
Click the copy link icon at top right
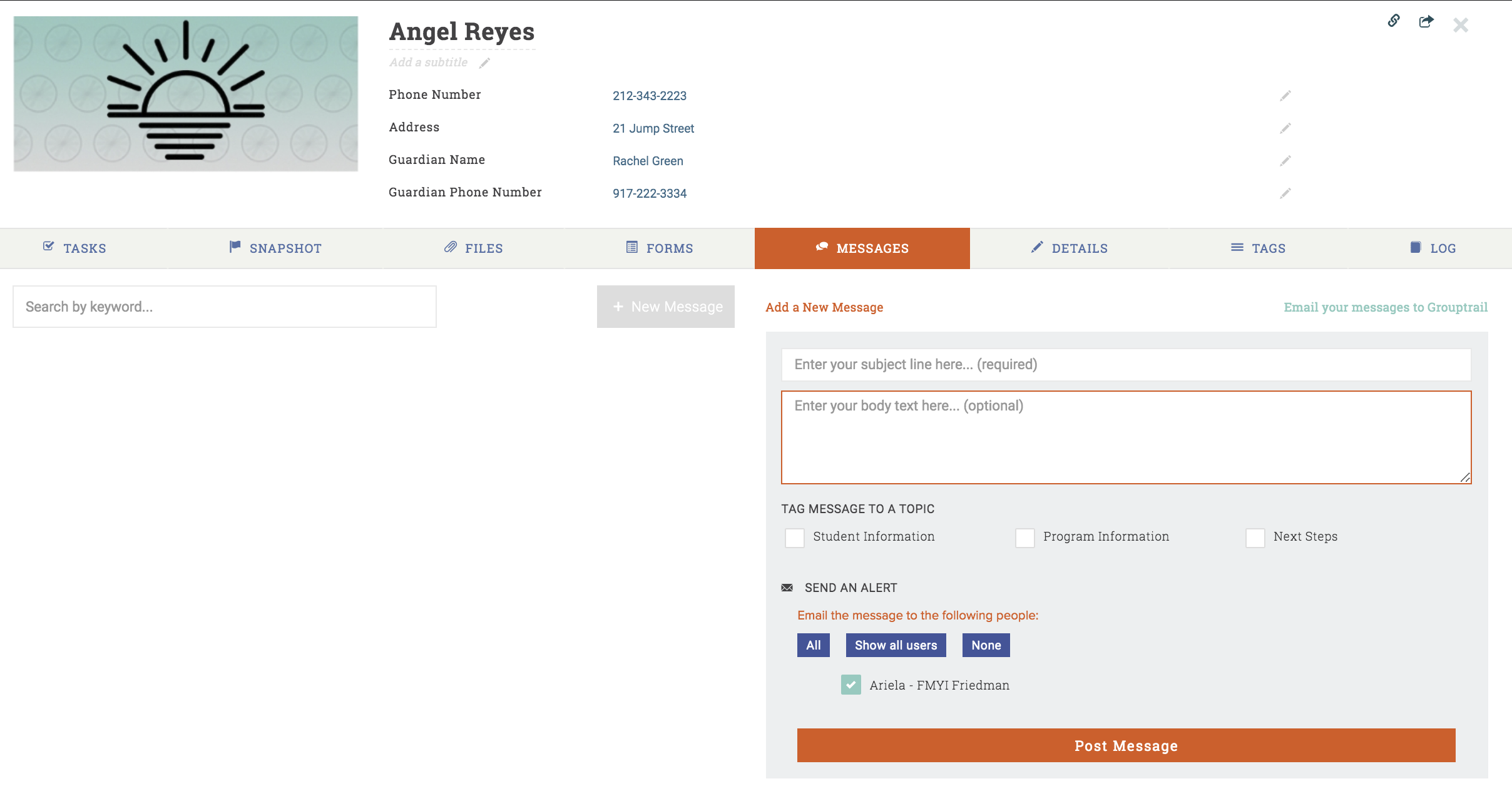pos(1394,21)
